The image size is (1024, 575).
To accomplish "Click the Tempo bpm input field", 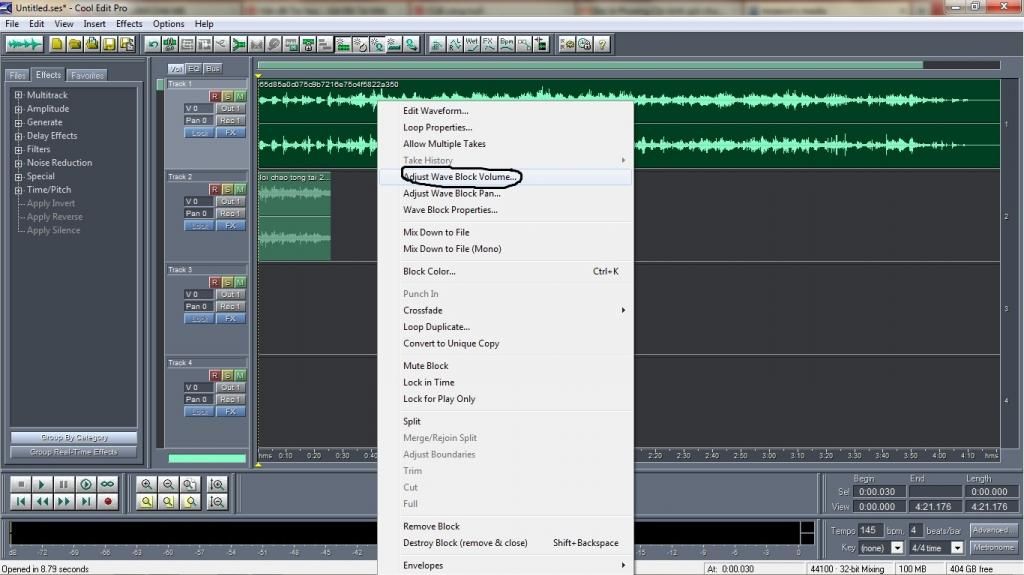I will point(867,530).
